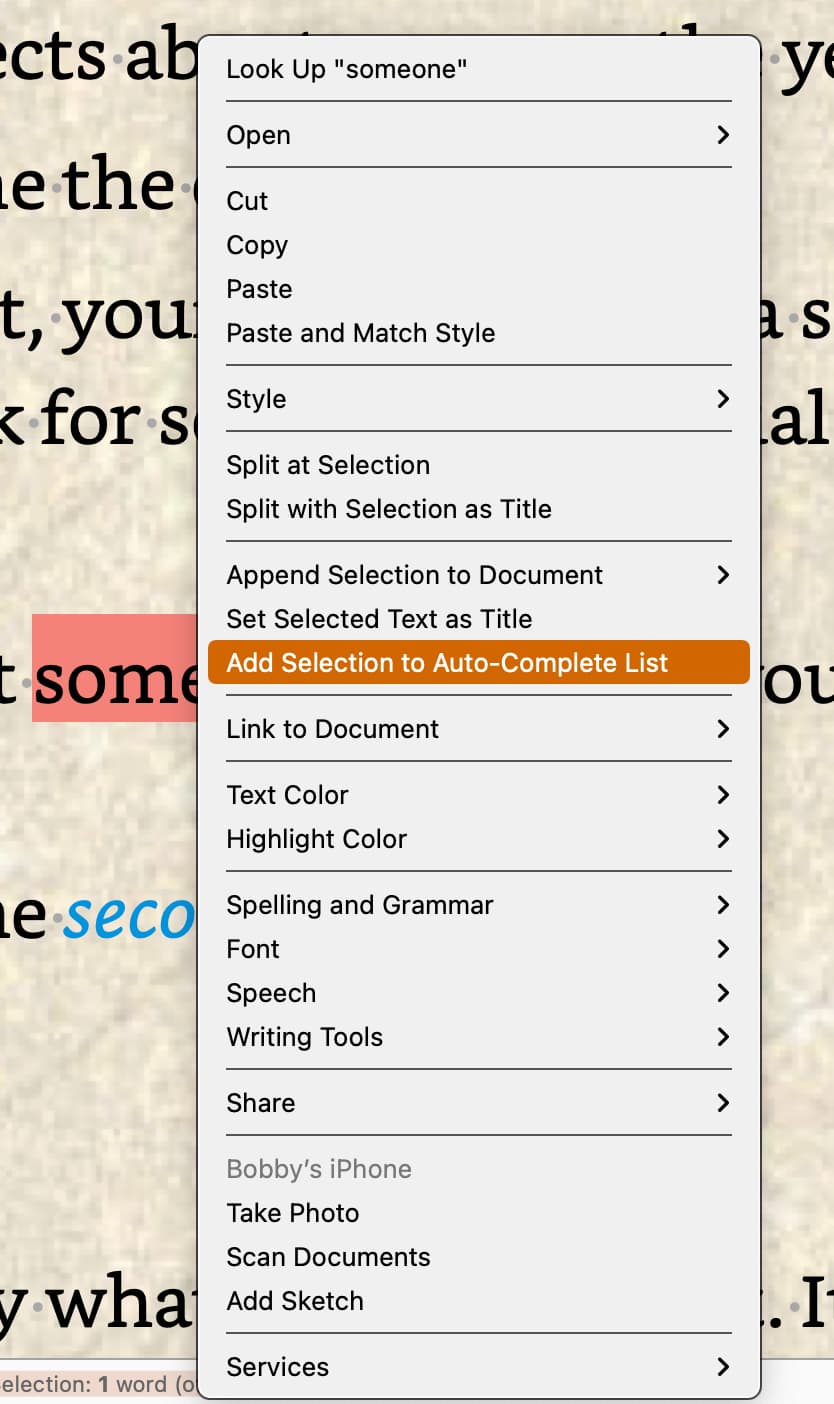Select Take Photo from iPhone options

pyautogui.click(x=478, y=1213)
